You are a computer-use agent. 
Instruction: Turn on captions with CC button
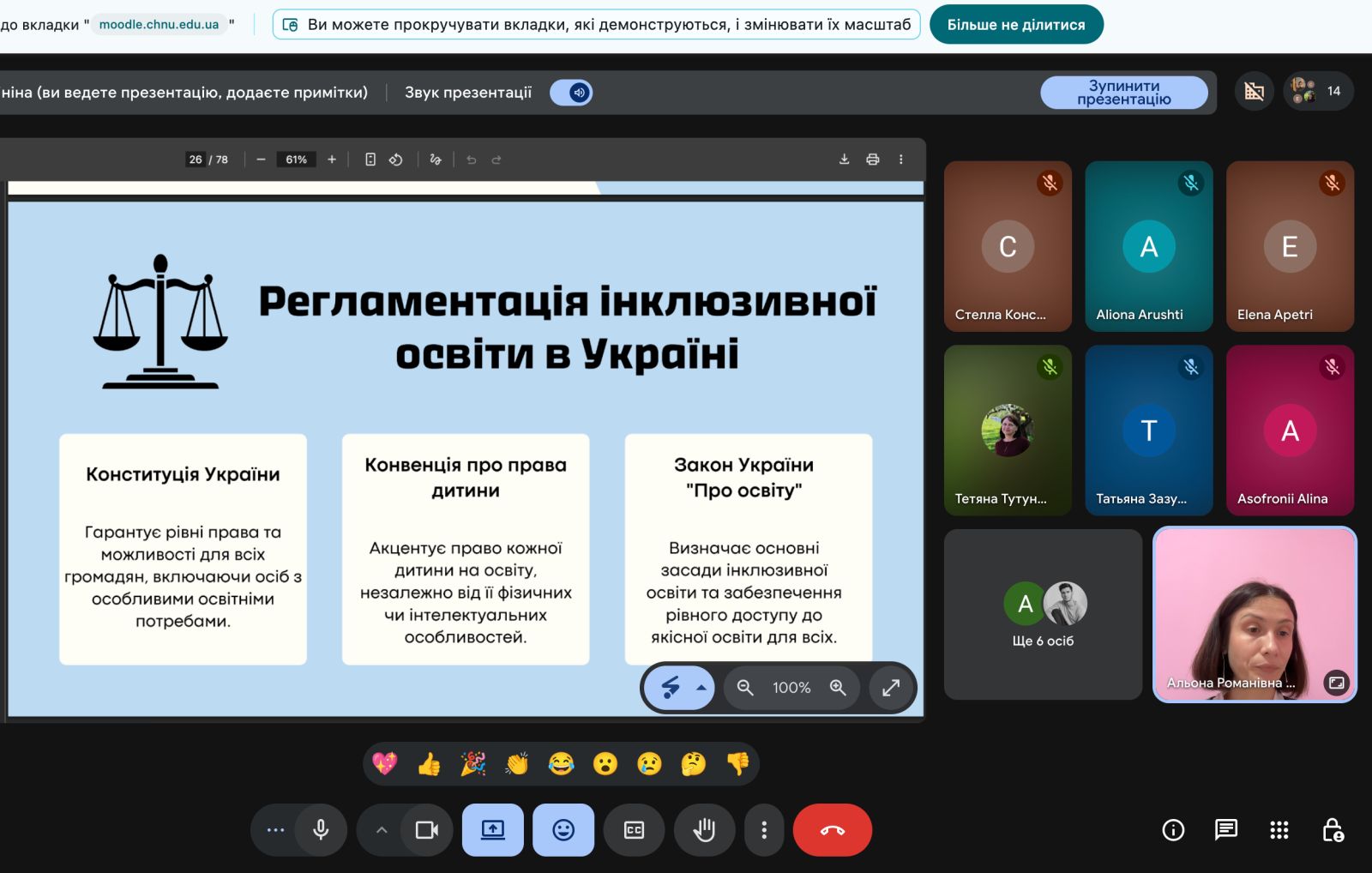tap(634, 830)
